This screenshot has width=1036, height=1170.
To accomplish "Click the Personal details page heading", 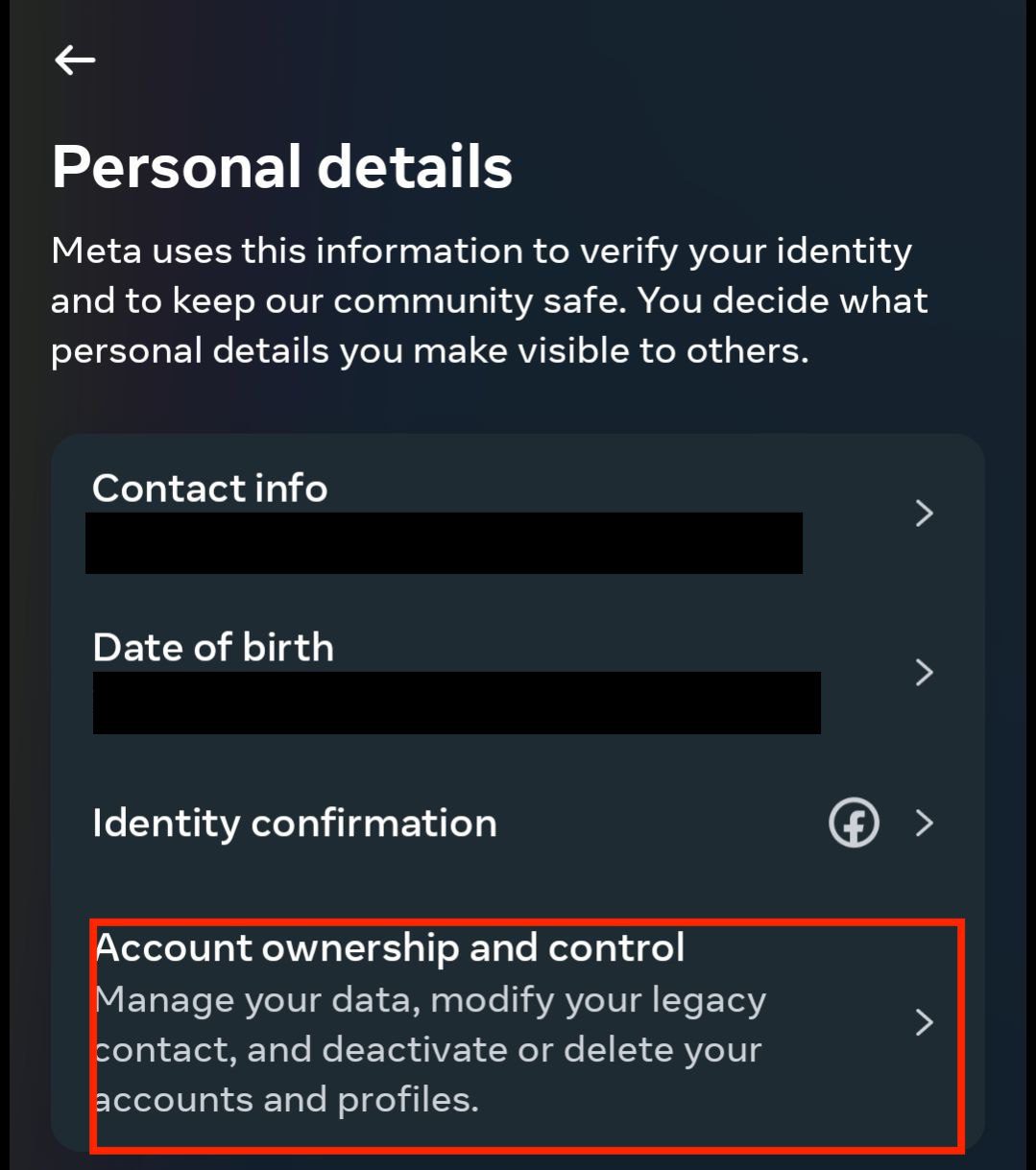I will point(282,166).
